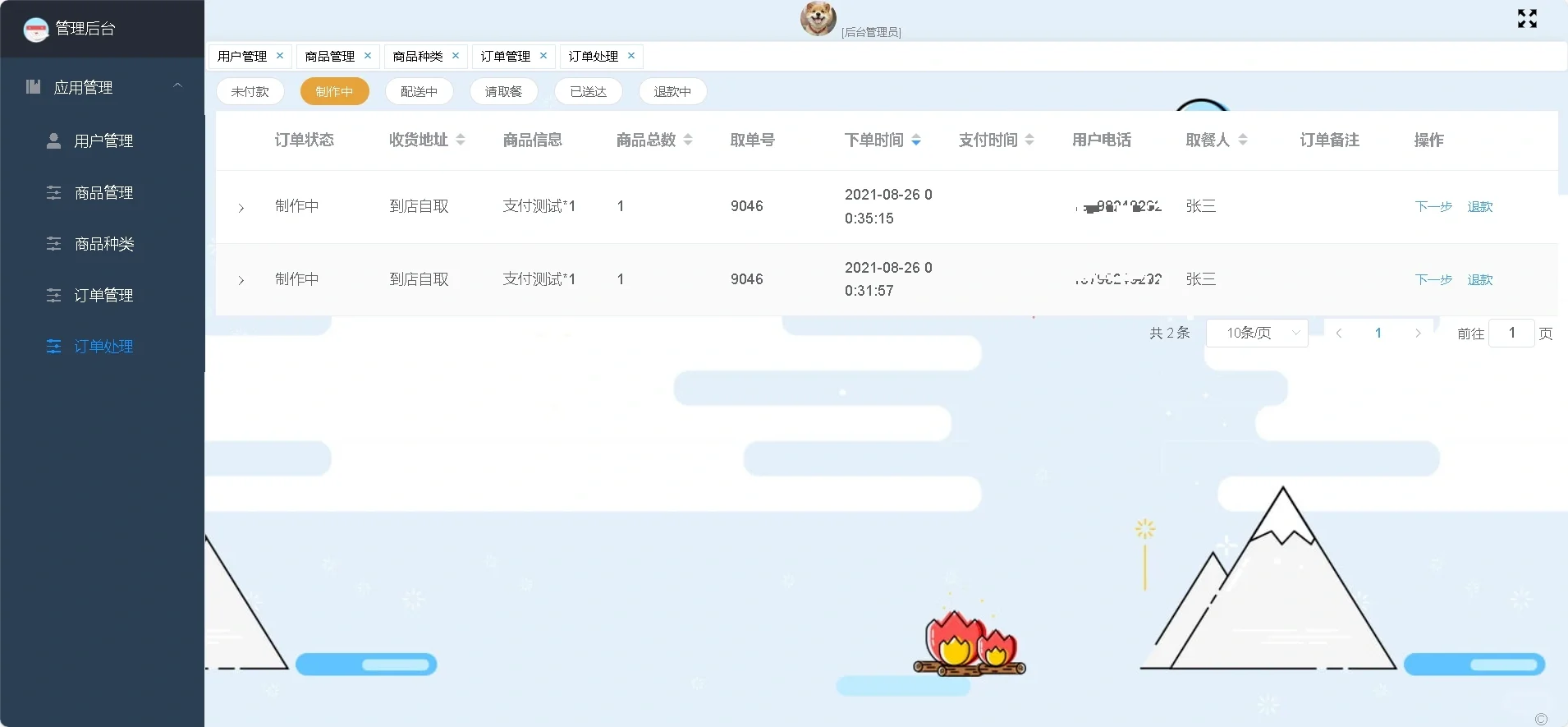This screenshot has height=727, width=1568.
Task: Close the 商品管理 tab
Action: click(368, 56)
